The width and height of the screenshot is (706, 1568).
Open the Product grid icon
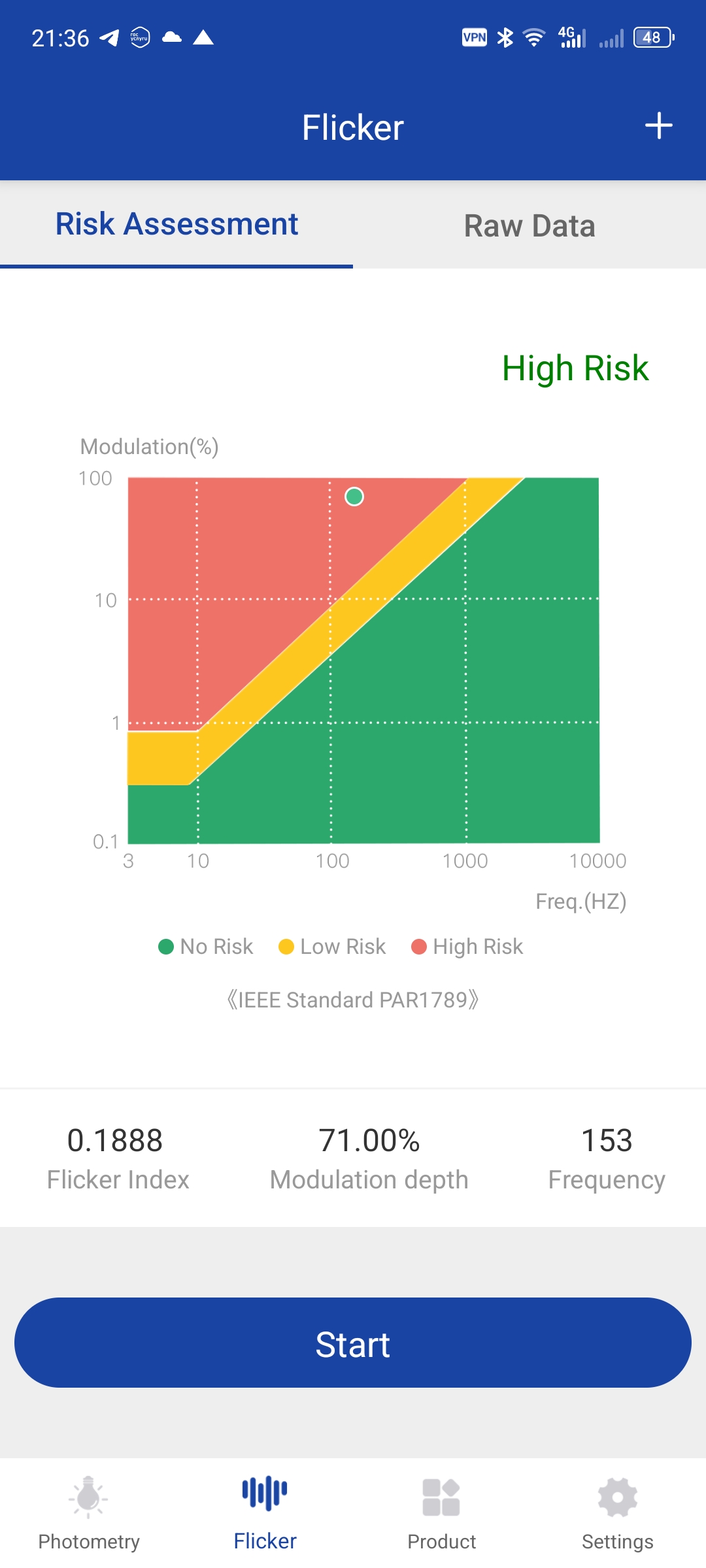pos(441,1497)
